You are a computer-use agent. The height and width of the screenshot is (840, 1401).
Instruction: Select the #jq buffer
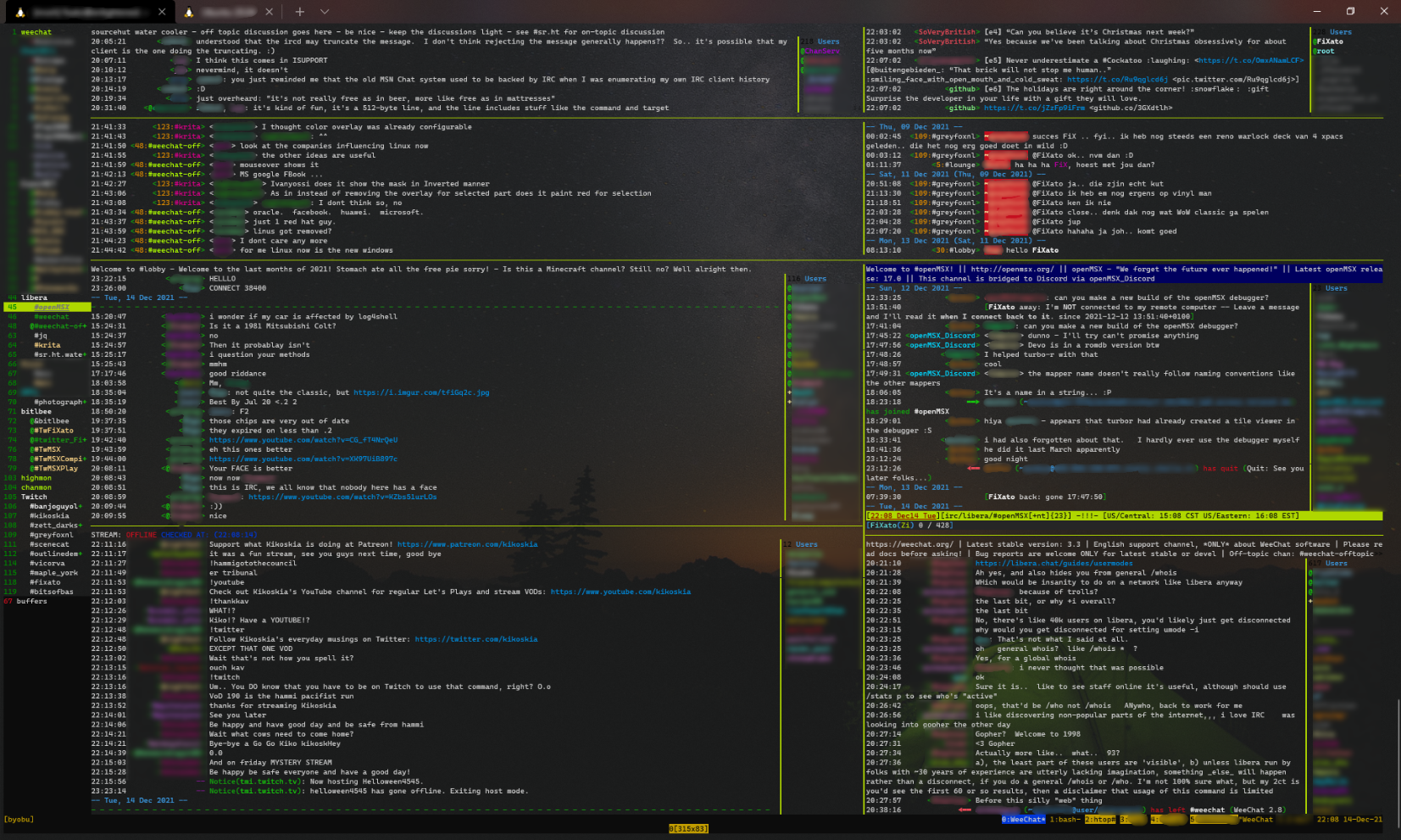[x=41, y=336]
